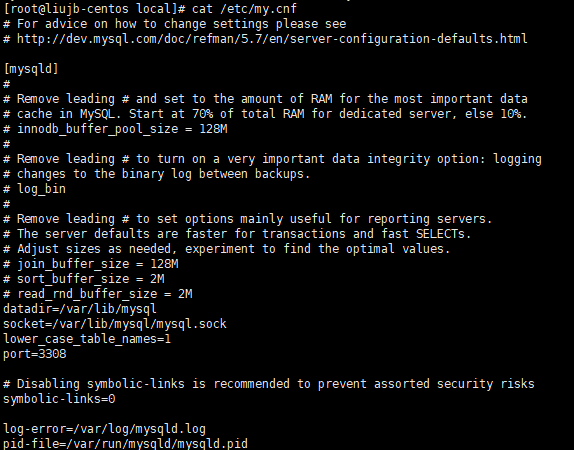The width and height of the screenshot is (574, 450).
Task: Click the datadir=/var/lib/mysql setting
Action: [80, 309]
